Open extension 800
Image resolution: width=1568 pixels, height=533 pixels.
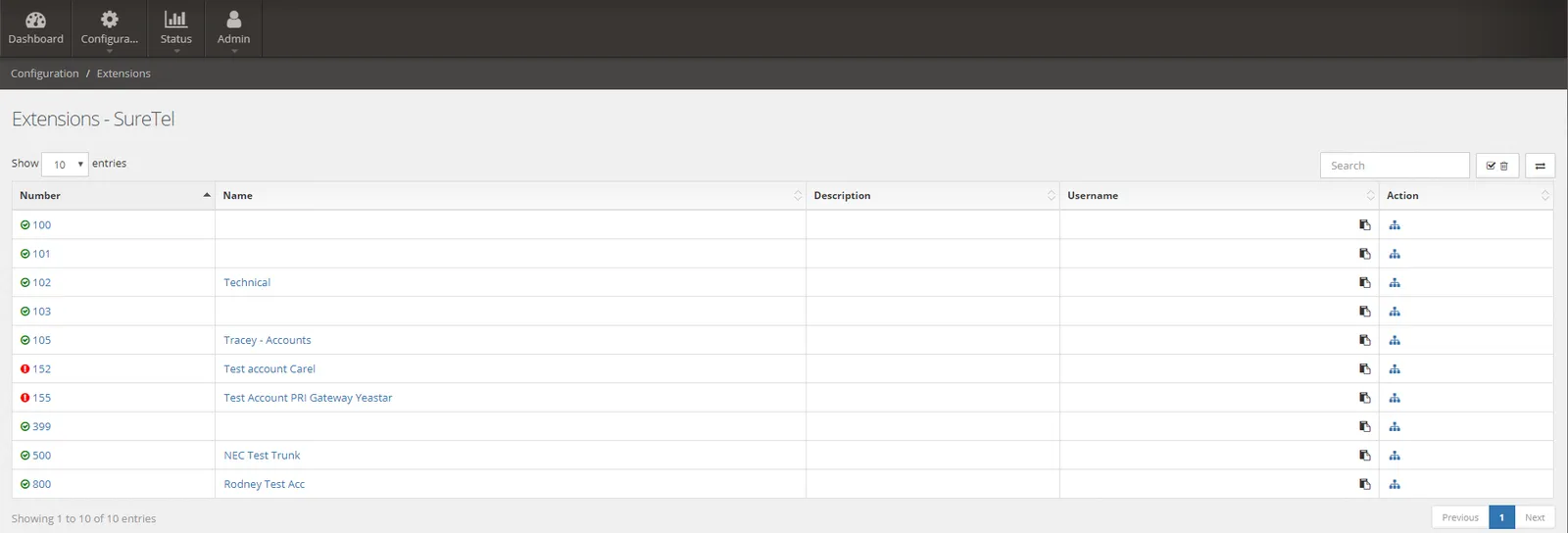pos(41,484)
